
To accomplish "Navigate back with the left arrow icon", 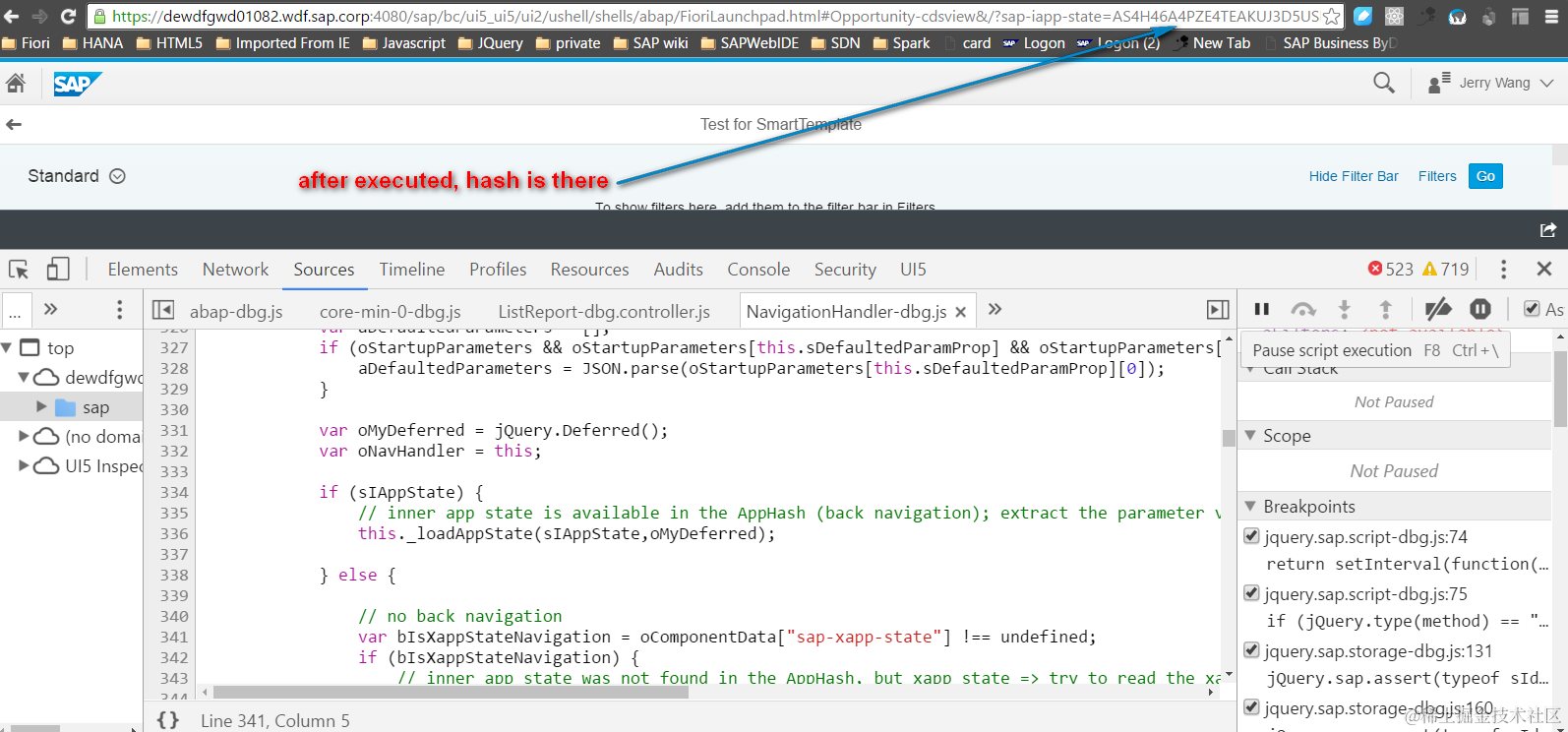I will point(14,125).
